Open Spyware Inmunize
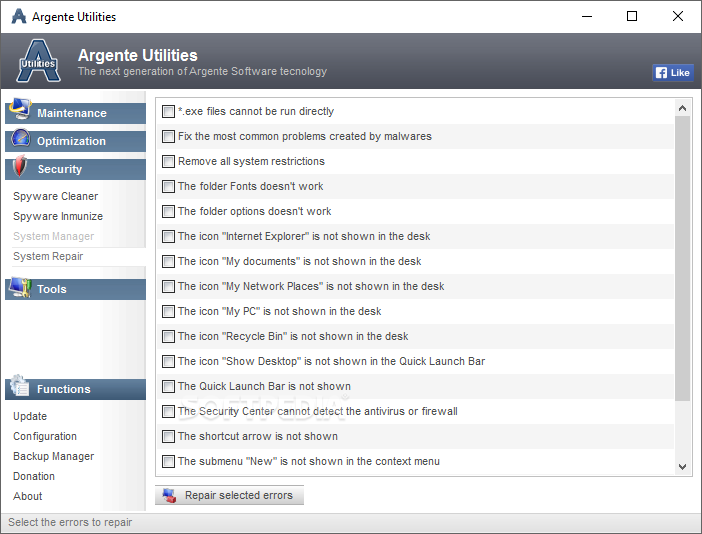The height and width of the screenshot is (534, 702). [58, 216]
